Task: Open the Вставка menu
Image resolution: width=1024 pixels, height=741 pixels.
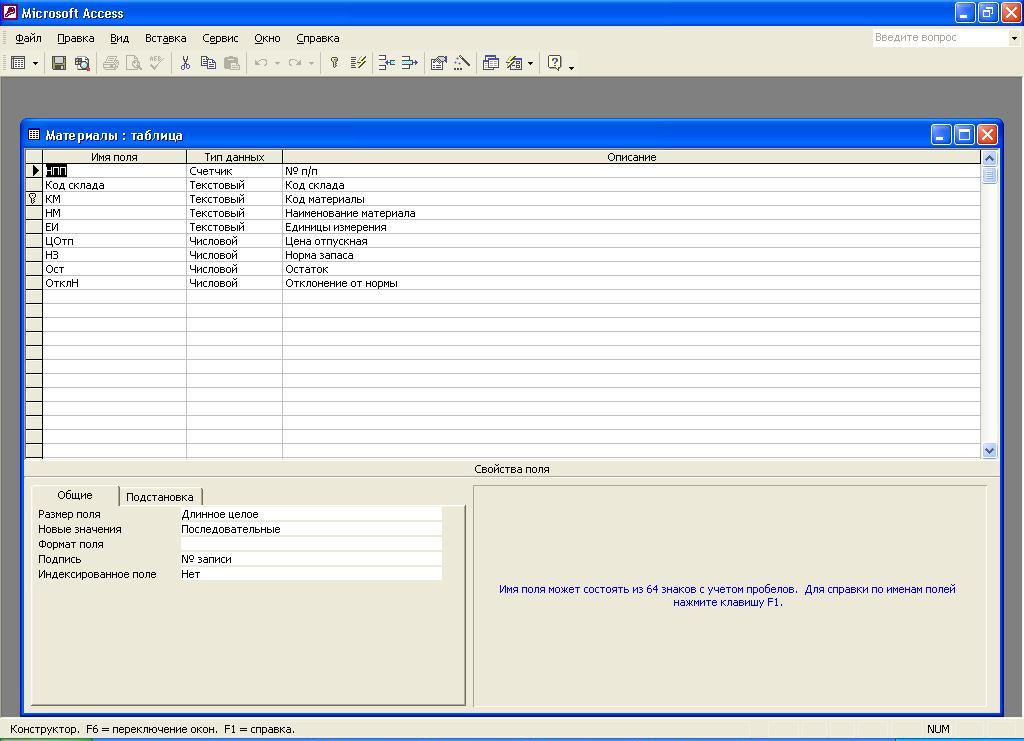Action: [x=165, y=38]
